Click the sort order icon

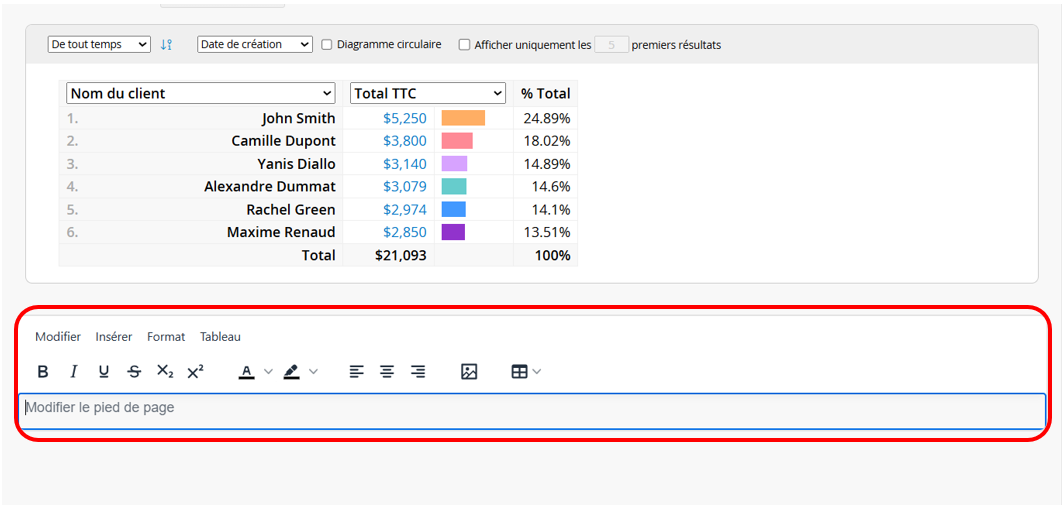[x=166, y=45]
